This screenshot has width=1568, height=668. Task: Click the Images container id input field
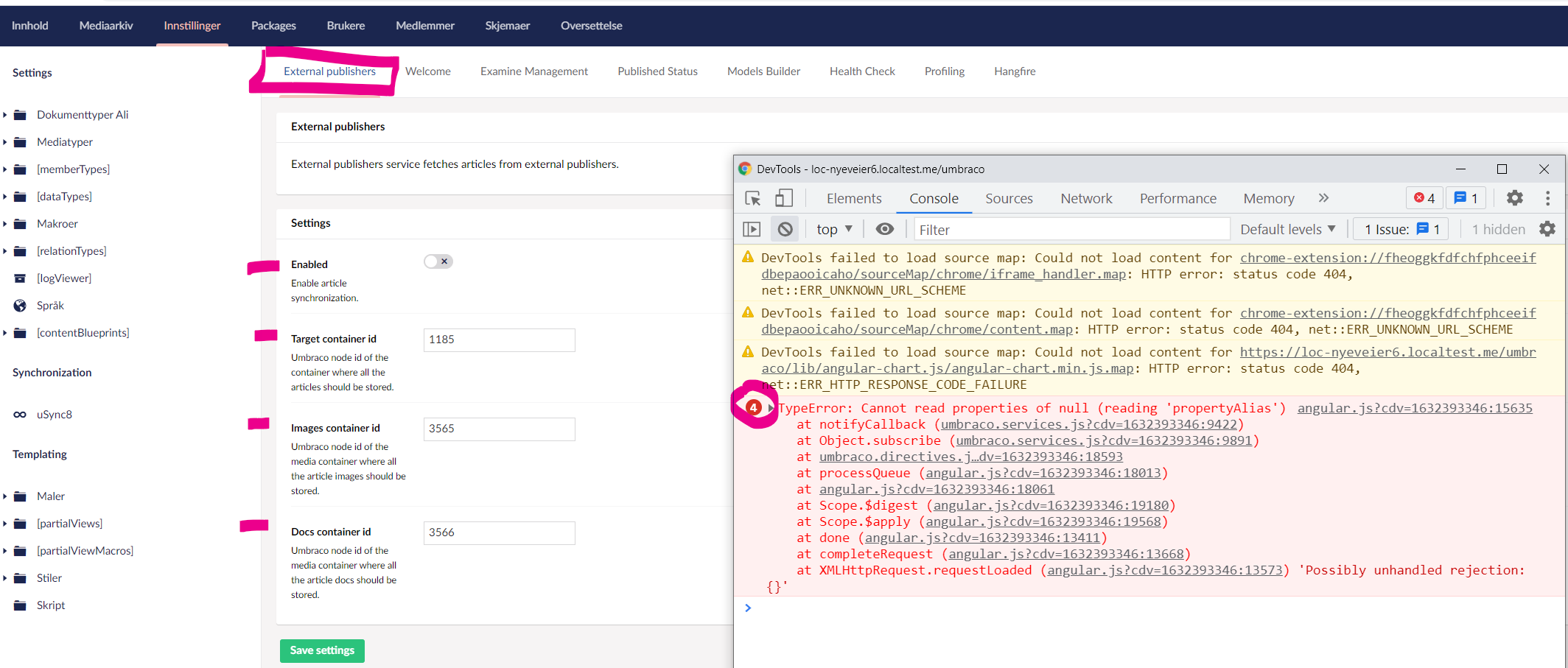tap(500, 429)
